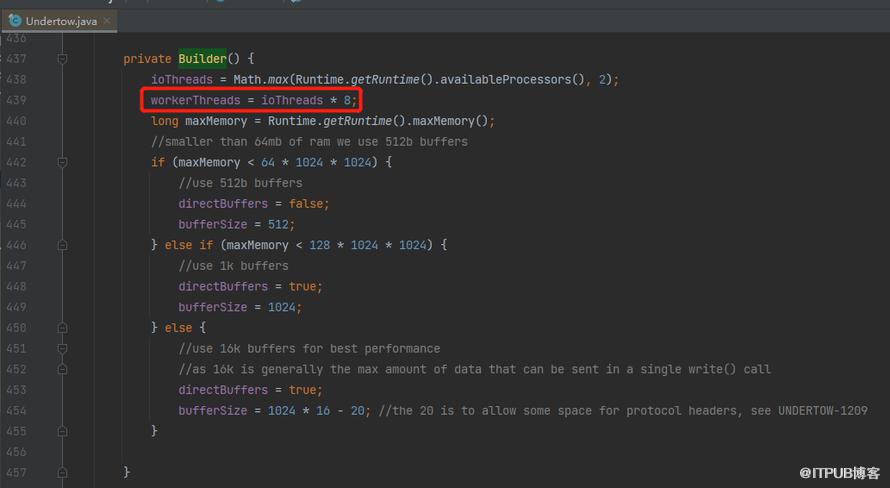
Task: Collapse the Builder() method at line 437
Action: [62, 59]
